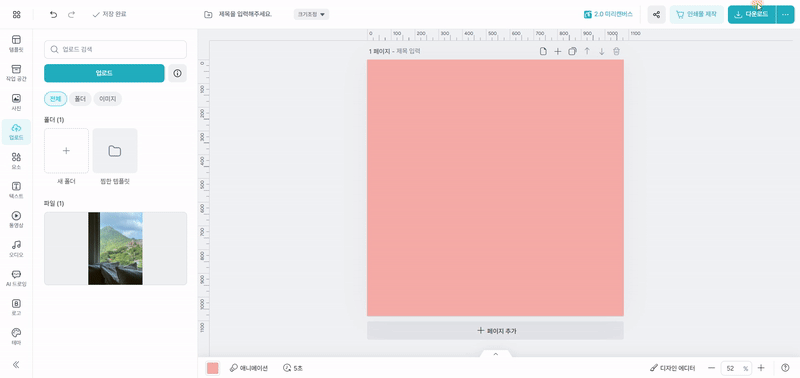
Task: Click the 인쇄물 제작 print button
Action: pos(696,14)
